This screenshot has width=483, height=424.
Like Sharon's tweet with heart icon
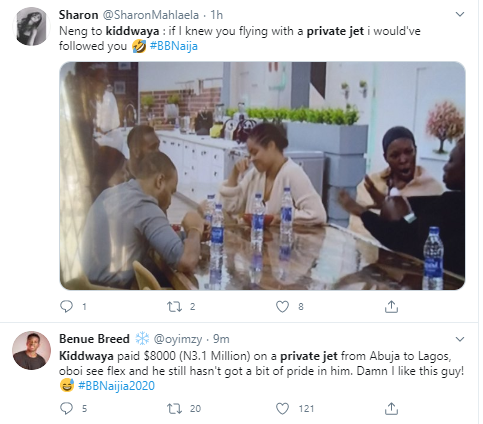282,306
